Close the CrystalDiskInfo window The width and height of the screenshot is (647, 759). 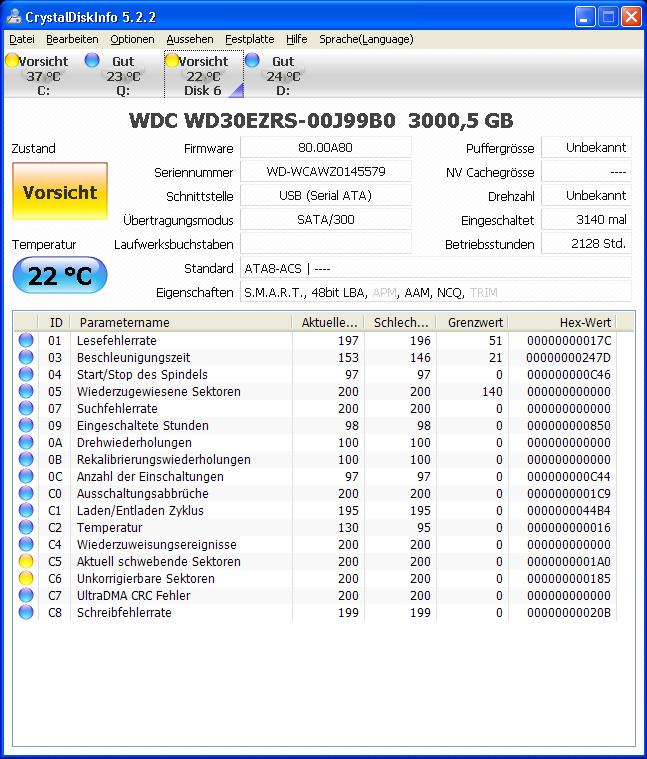pos(632,17)
